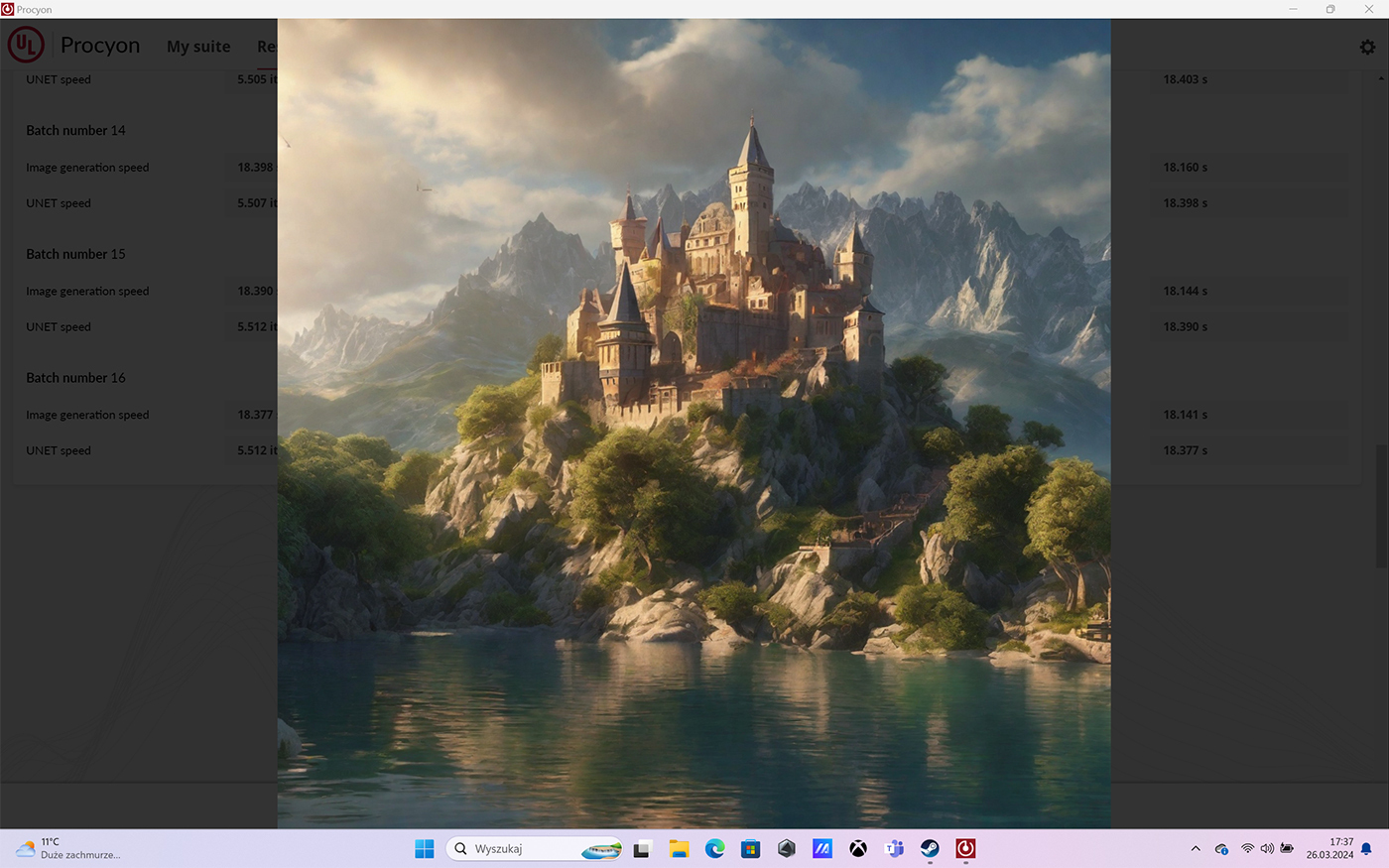Open the blue M app in taskbar
The image size is (1389, 868).
pyautogui.click(x=822, y=849)
